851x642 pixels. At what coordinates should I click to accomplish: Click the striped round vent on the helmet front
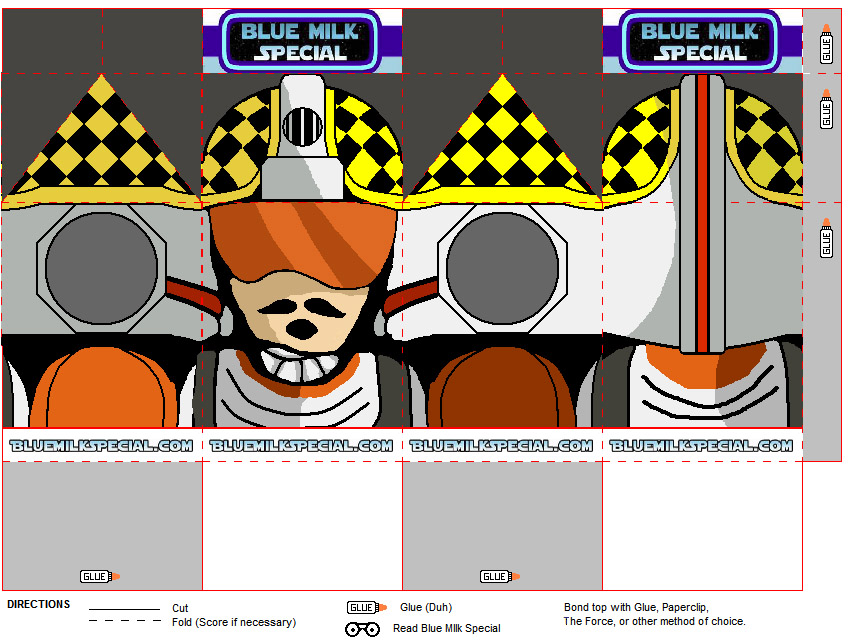pos(302,127)
